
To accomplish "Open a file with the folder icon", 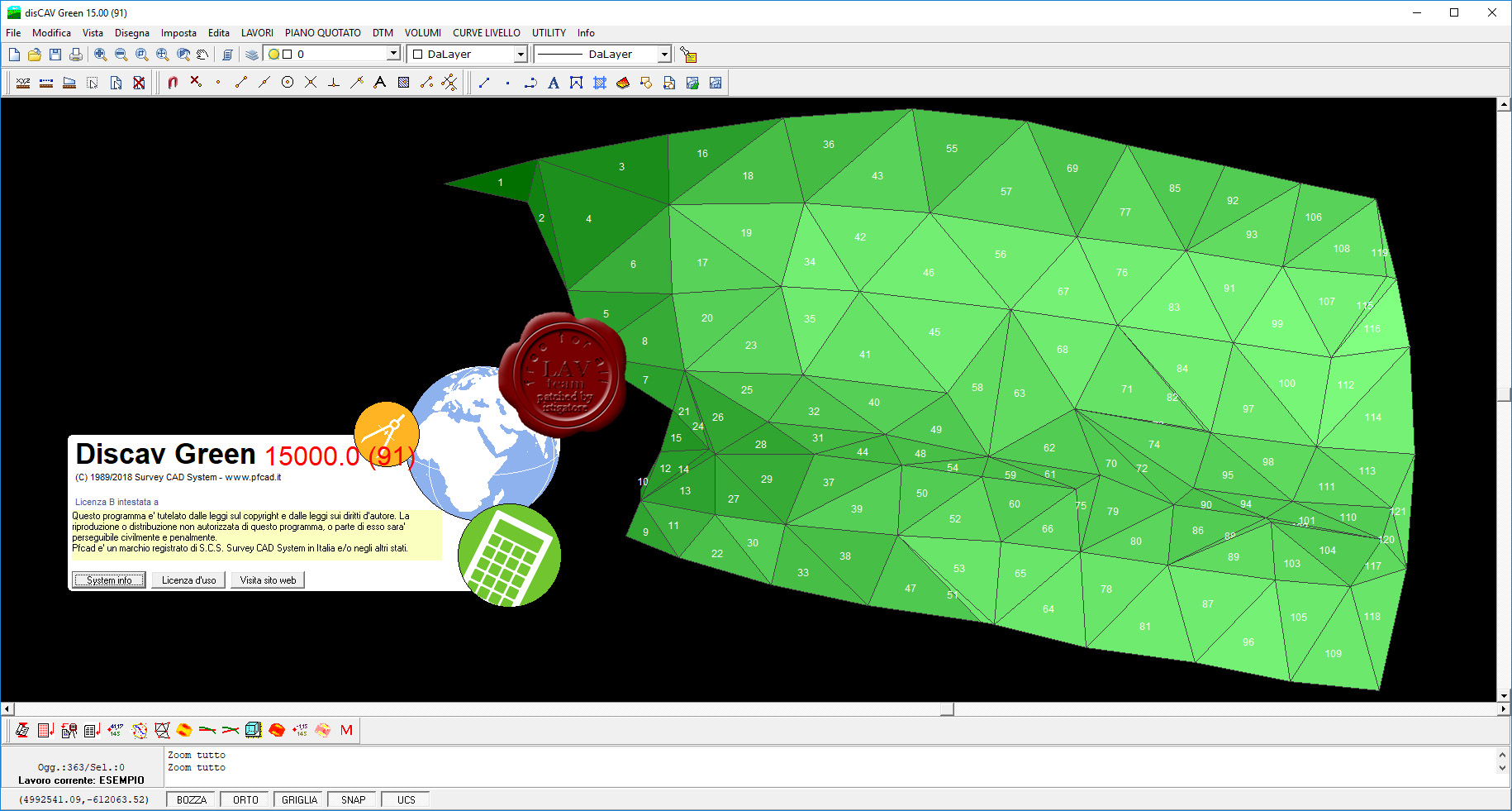I will (35, 55).
